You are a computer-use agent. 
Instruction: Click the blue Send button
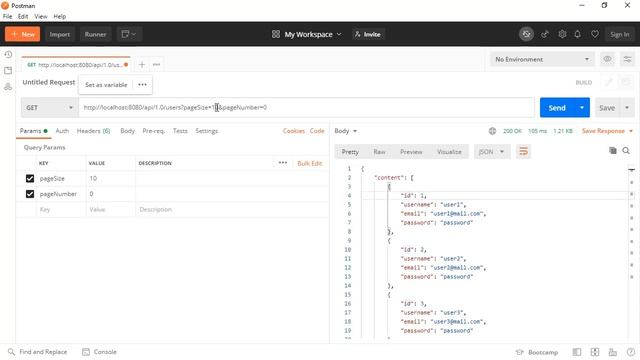pos(557,108)
